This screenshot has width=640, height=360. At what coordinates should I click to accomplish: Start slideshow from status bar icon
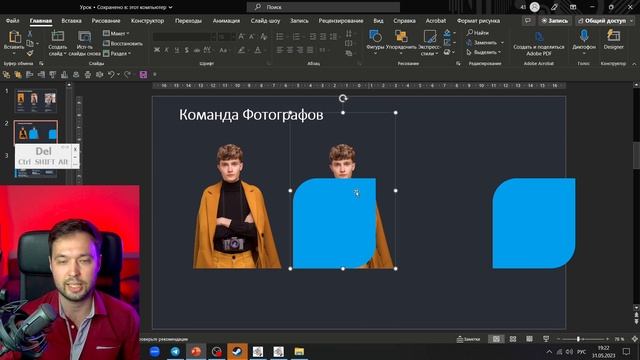546,339
